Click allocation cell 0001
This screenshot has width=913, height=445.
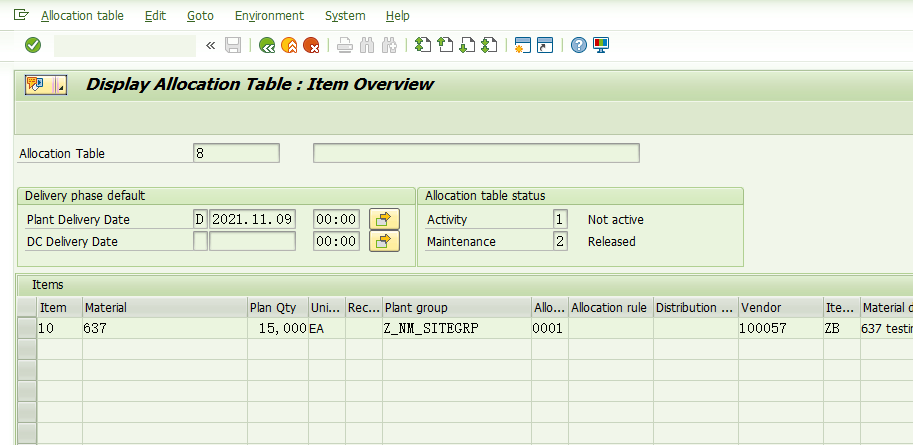click(x=550, y=329)
